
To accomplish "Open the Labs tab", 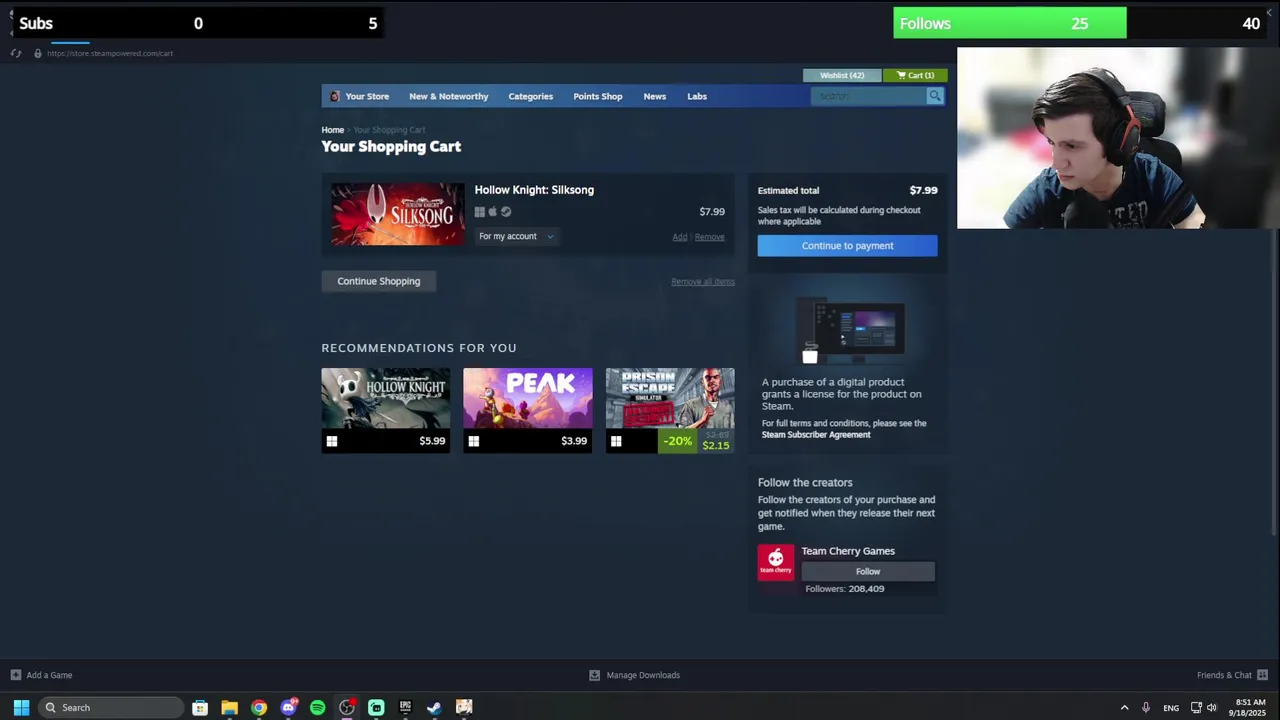I will 697,96.
